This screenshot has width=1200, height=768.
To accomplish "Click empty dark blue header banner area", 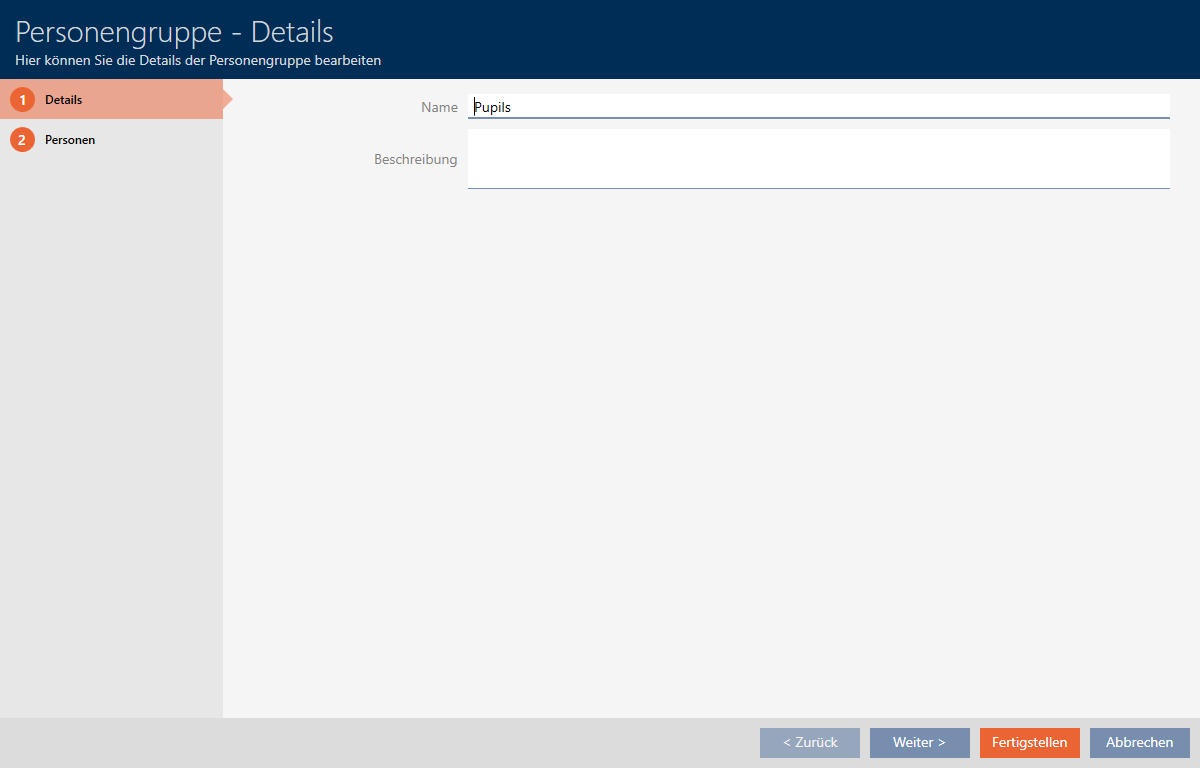I will (800, 40).
